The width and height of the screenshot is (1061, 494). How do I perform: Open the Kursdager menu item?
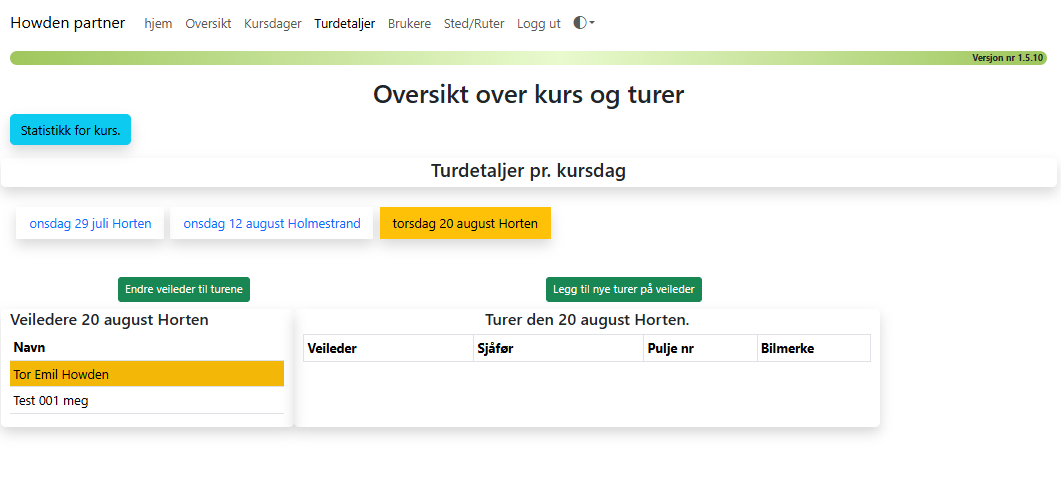click(273, 24)
